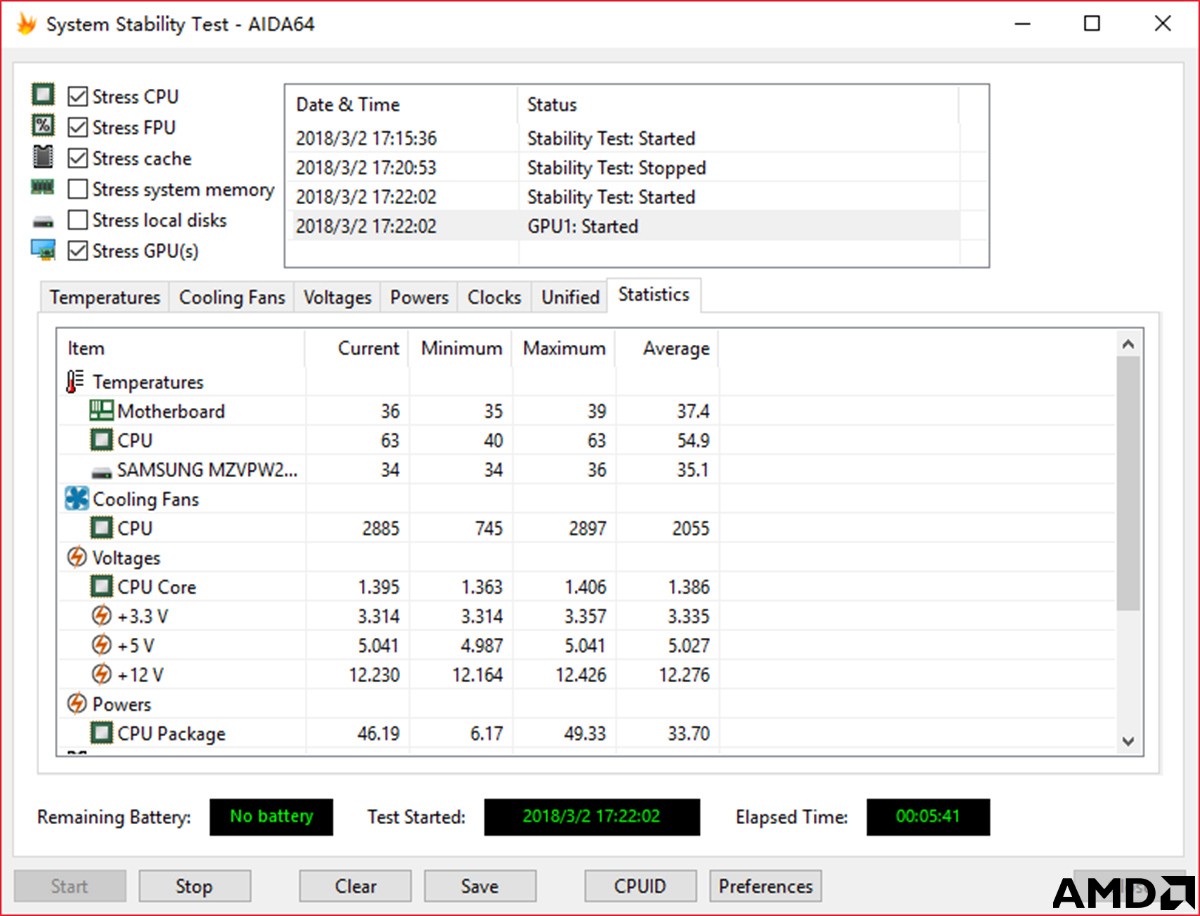Viewport: 1200px width, 916px height.
Task: Click the 'No battery' indicator
Action: [271, 816]
